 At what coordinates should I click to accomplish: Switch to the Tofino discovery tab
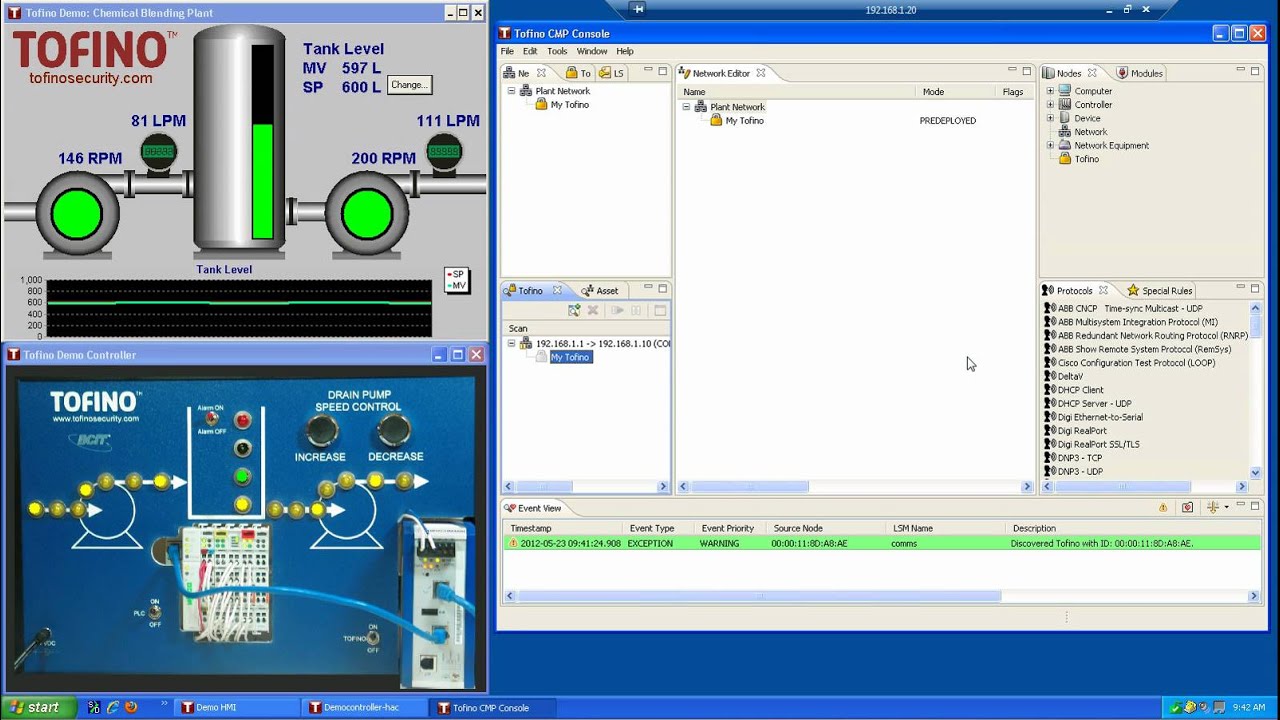click(531, 291)
